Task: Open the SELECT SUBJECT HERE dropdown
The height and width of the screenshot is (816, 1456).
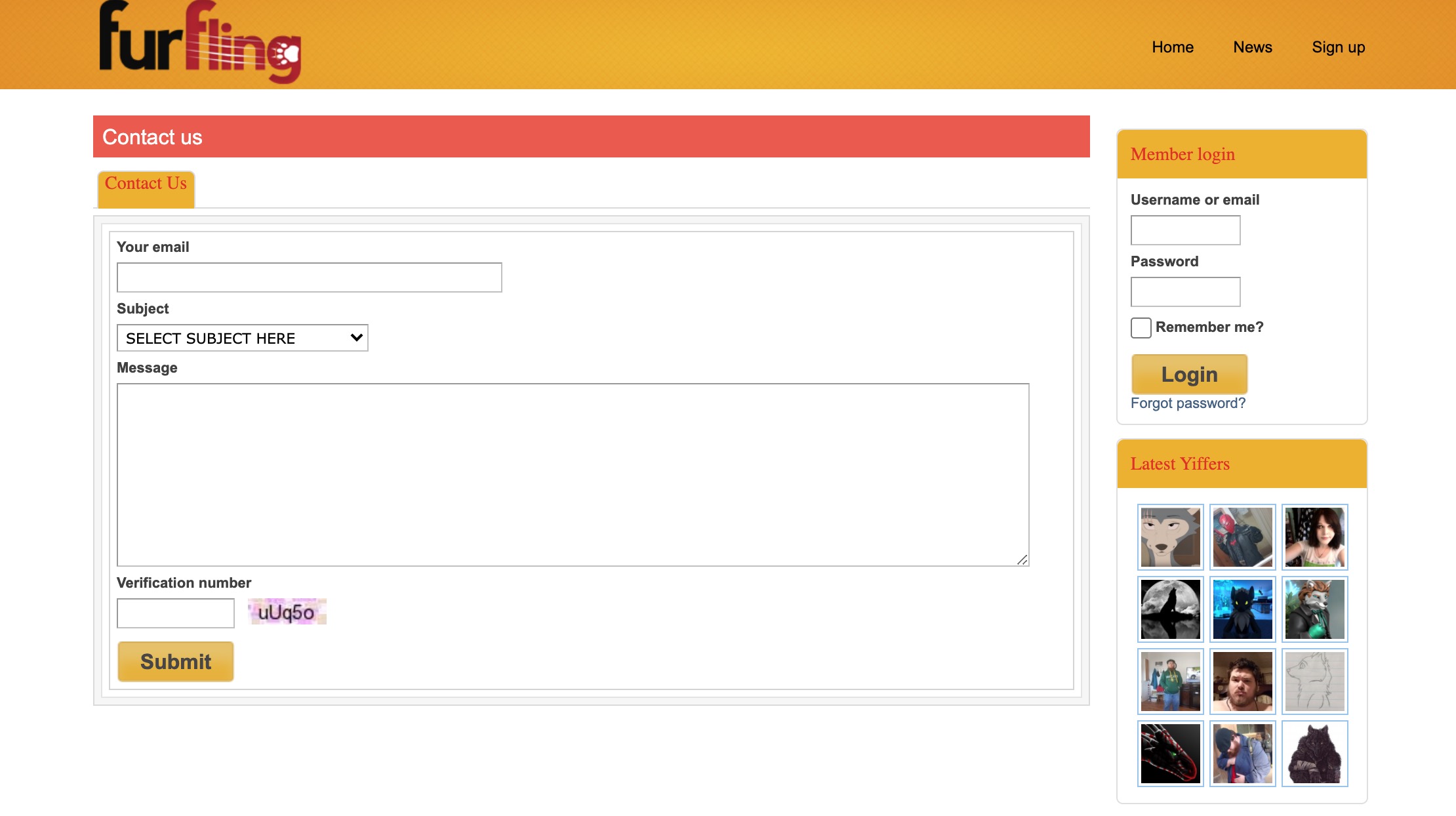Action: (243, 338)
